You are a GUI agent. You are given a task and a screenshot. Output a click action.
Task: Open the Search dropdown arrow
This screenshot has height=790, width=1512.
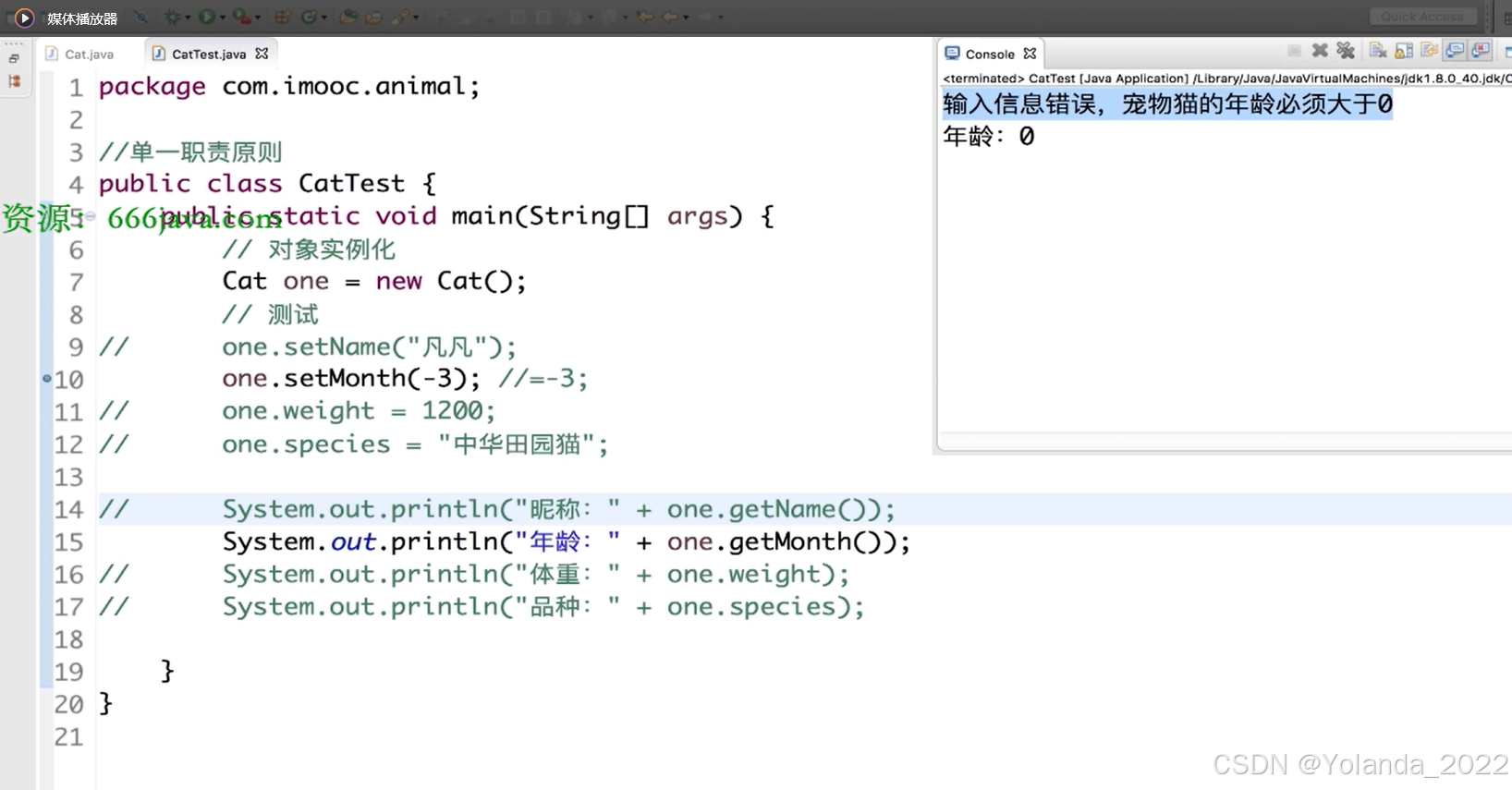click(x=416, y=18)
